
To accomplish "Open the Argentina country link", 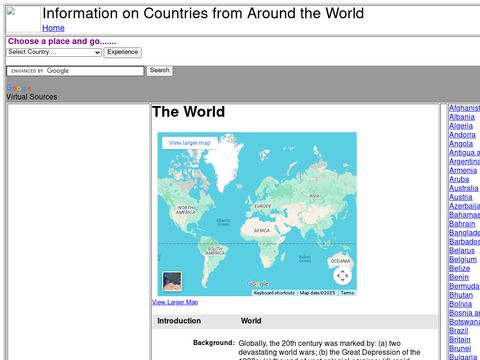I will (x=464, y=162).
